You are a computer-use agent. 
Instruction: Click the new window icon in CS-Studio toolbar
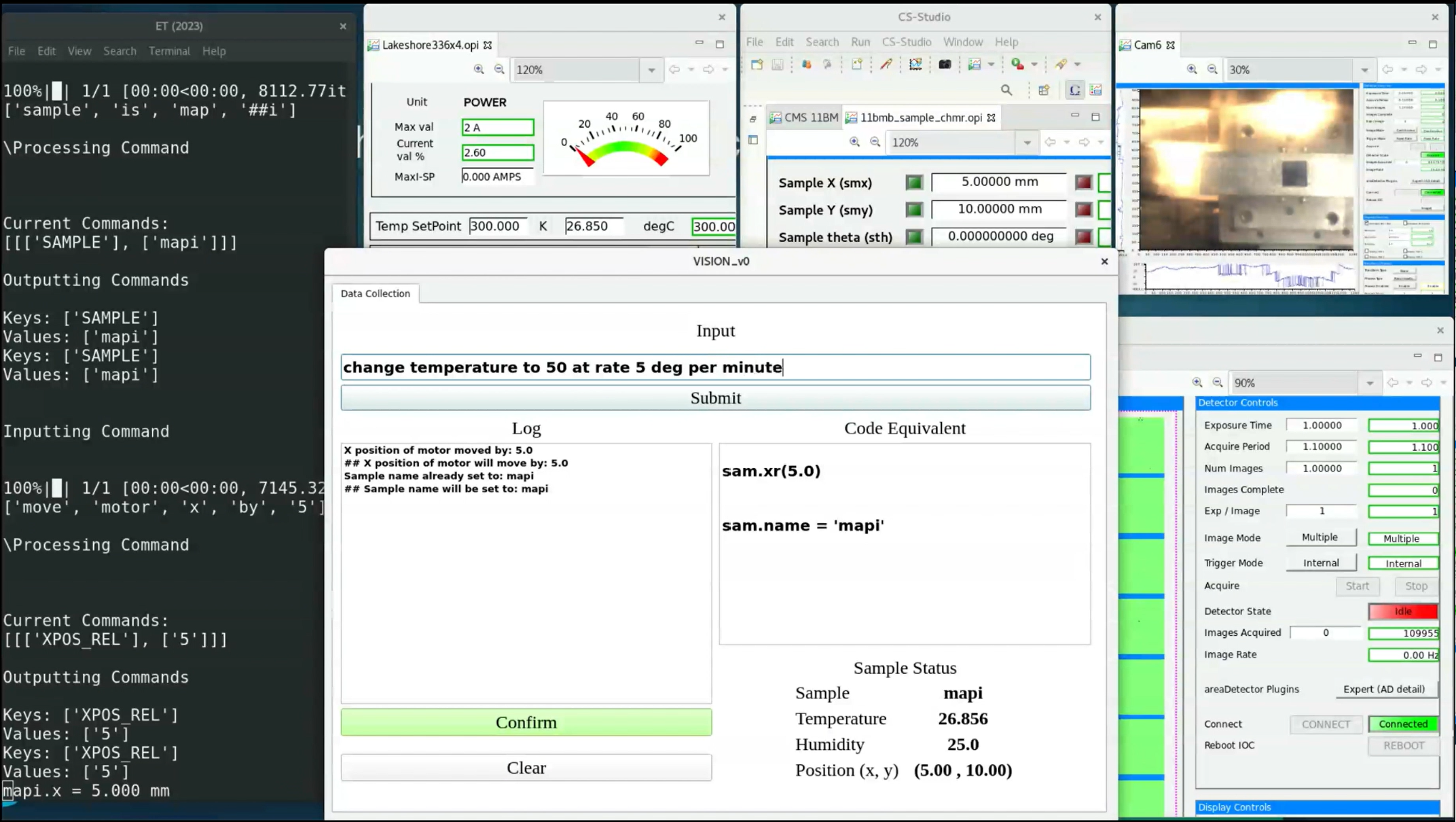click(x=757, y=65)
